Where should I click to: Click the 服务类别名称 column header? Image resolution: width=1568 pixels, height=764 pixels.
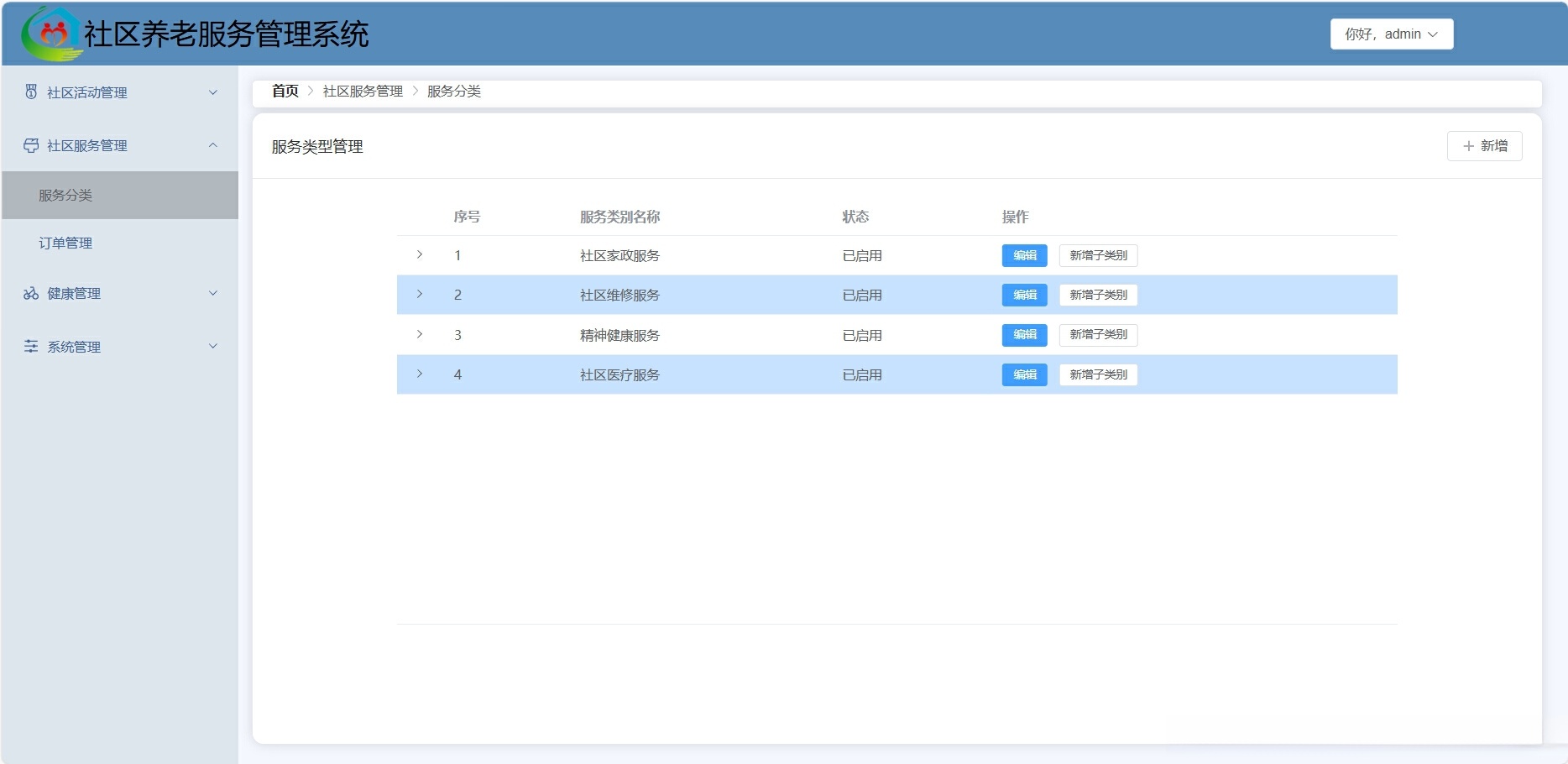pyautogui.click(x=619, y=217)
